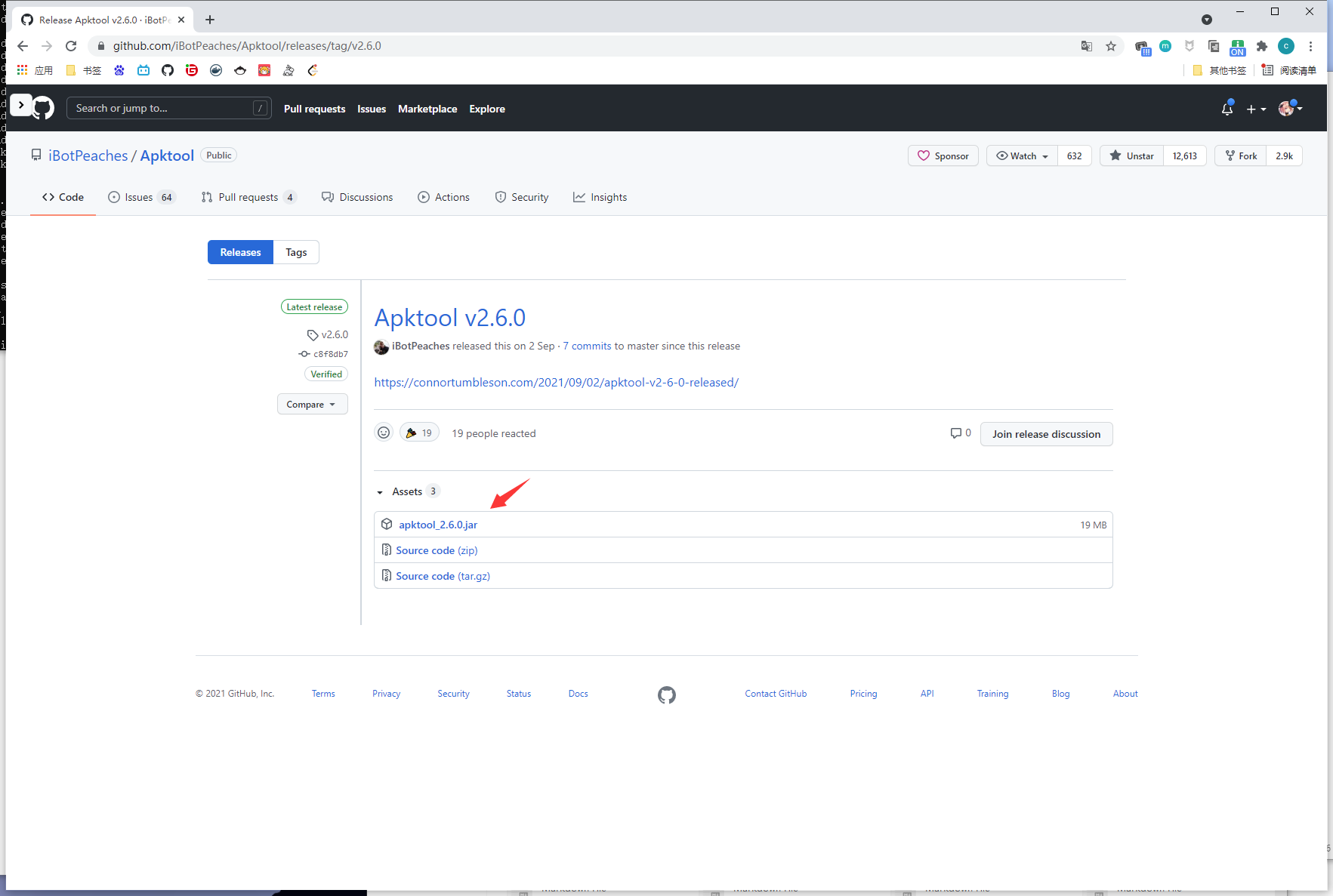Viewport: 1333px width, 896px height.
Task: Click the translate page icon
Action: click(1086, 46)
